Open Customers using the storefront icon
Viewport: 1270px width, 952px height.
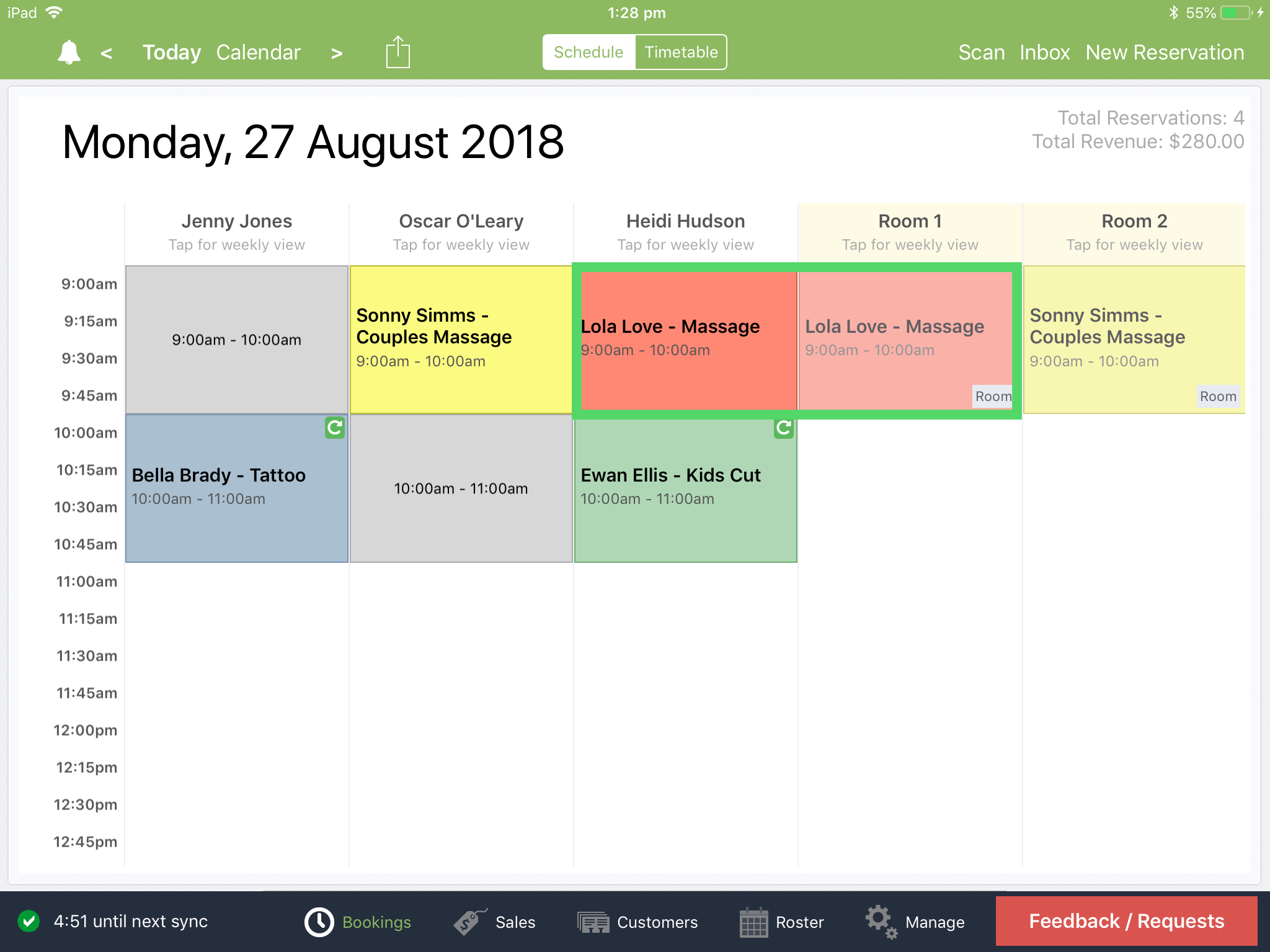pos(593,922)
